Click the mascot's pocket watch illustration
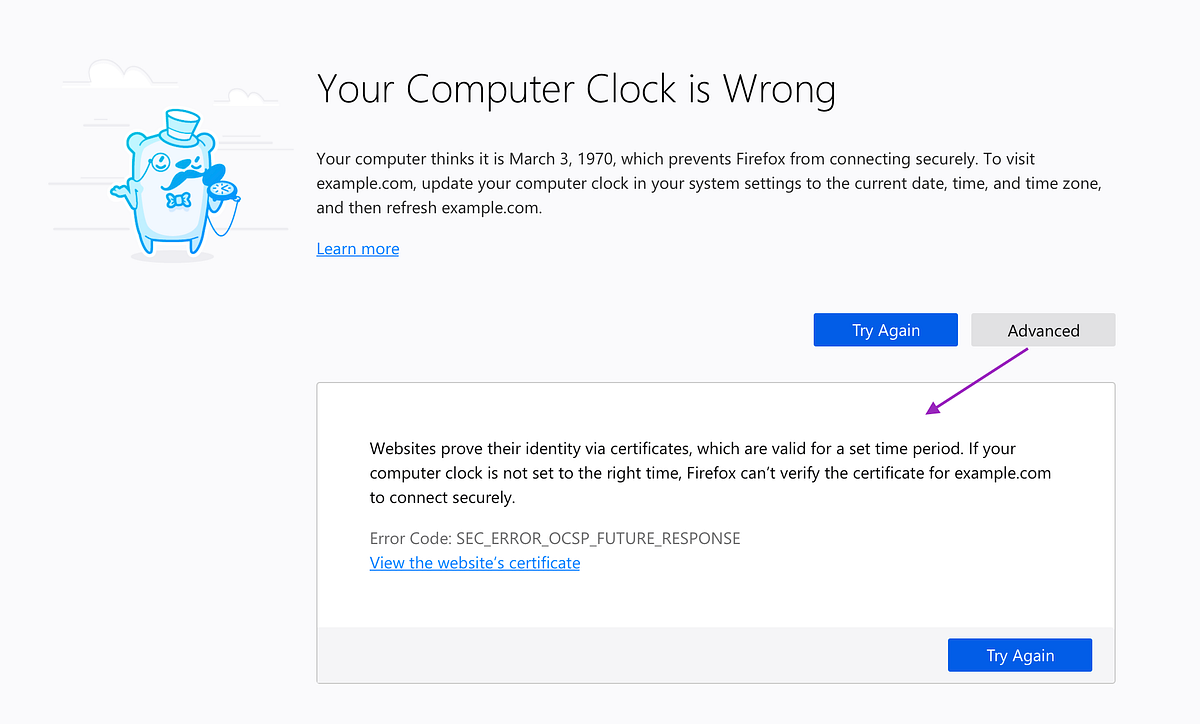 pos(223,189)
